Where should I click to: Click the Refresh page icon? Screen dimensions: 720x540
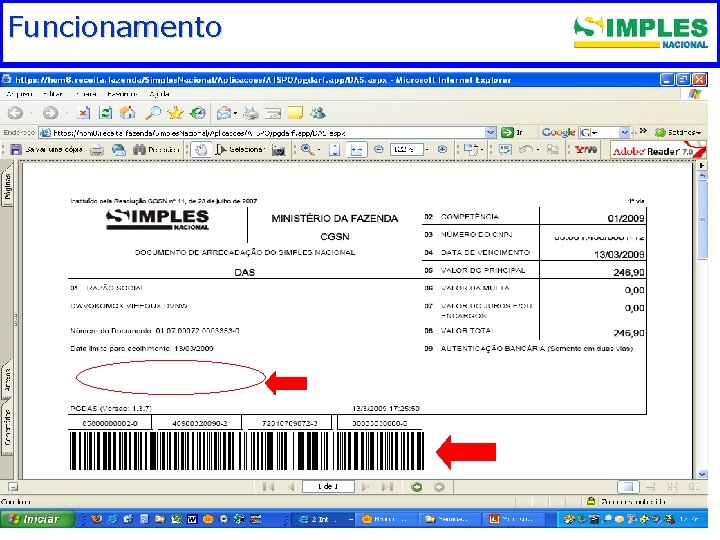tap(106, 112)
